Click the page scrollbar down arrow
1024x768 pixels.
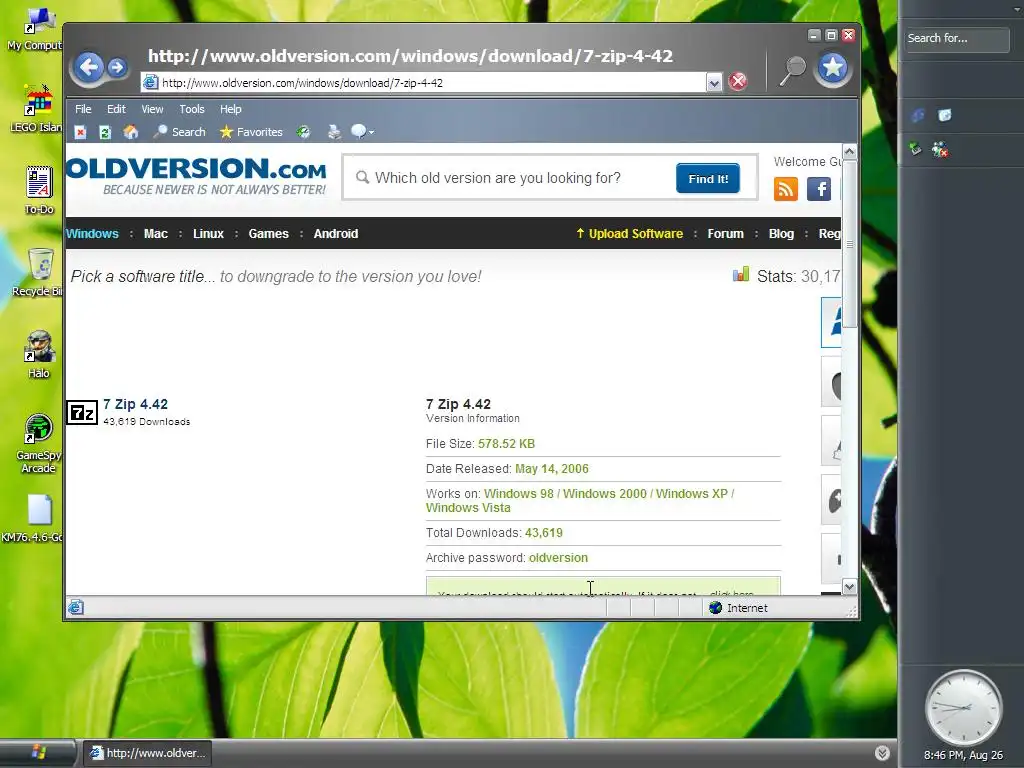(x=849, y=586)
